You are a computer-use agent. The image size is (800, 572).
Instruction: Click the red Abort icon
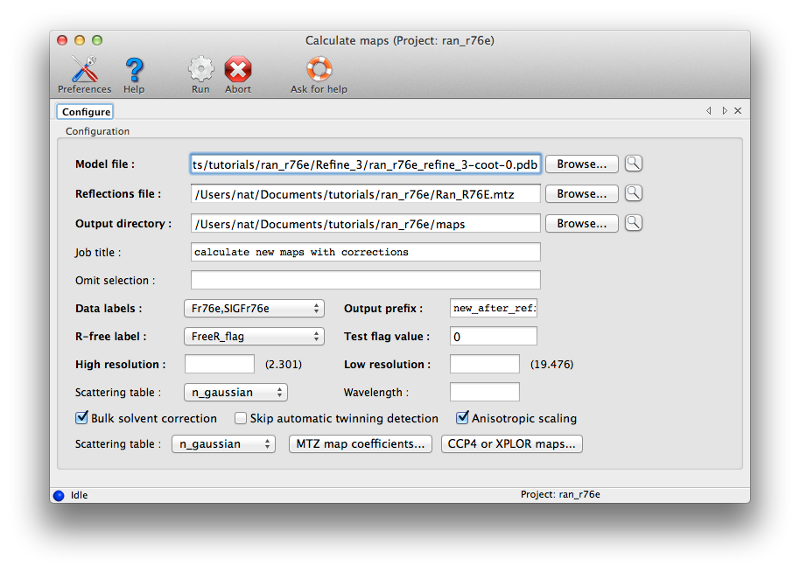pos(238,70)
